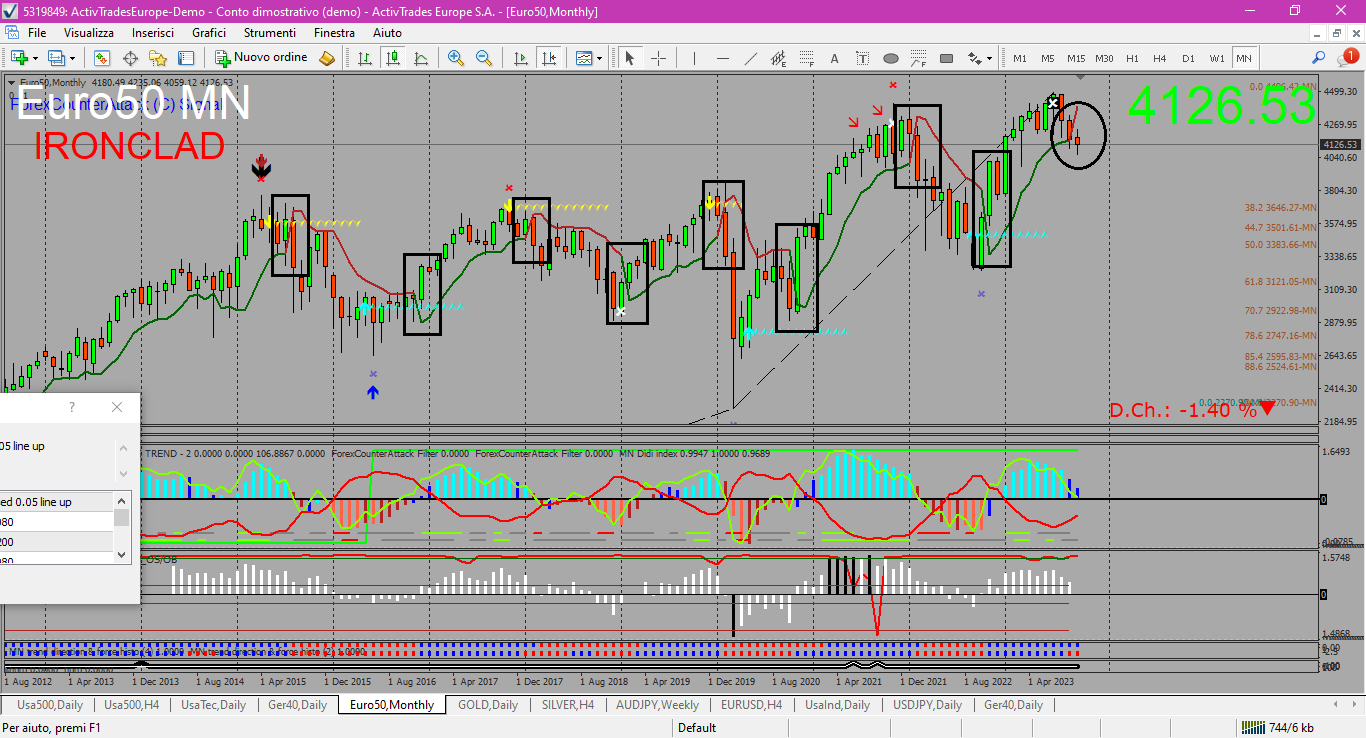
Task: Select the Fibonacci retracement tool
Action: pos(806,58)
